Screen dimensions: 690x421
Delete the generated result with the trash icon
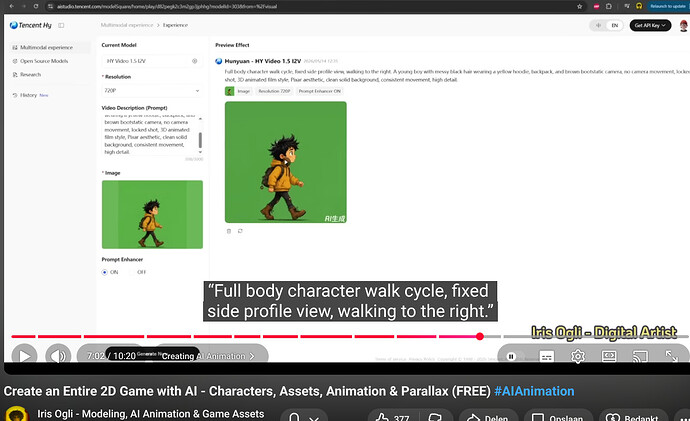(x=229, y=231)
